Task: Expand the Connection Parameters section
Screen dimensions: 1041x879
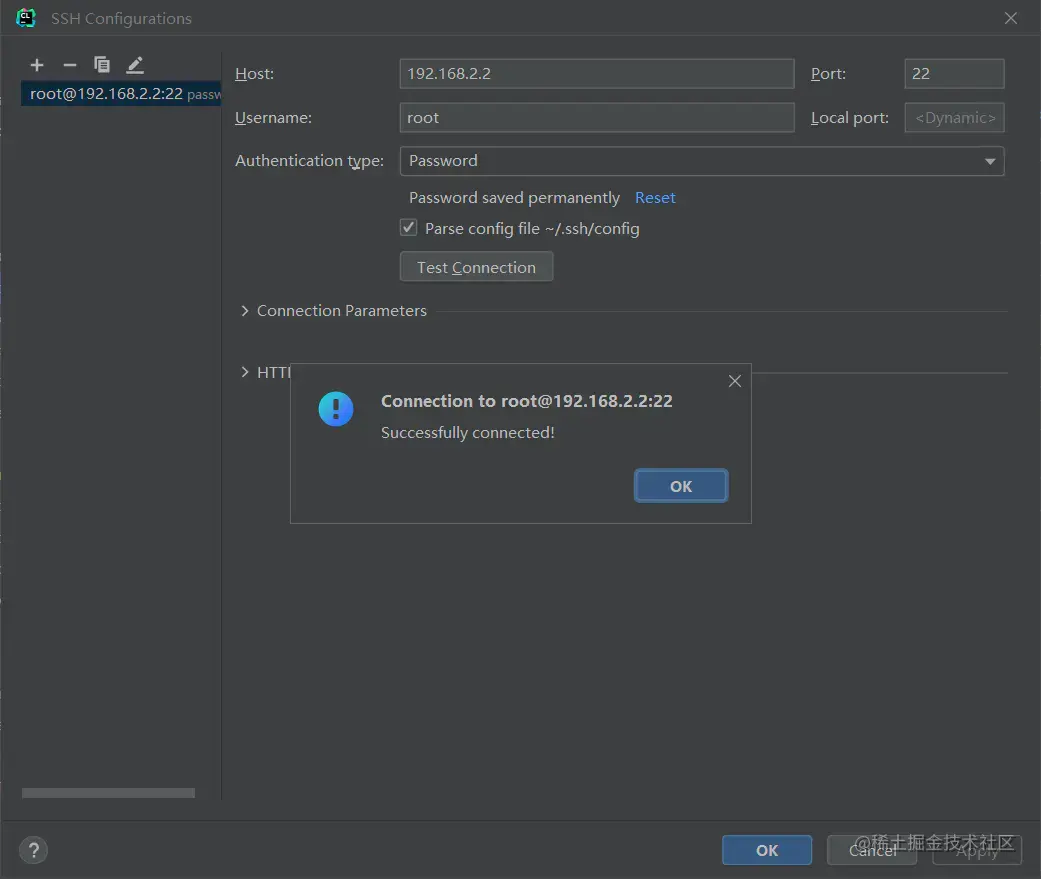Action: pos(245,311)
